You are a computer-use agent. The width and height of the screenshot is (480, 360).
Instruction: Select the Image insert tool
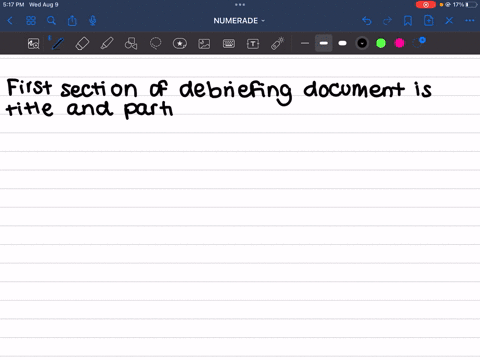(x=204, y=43)
